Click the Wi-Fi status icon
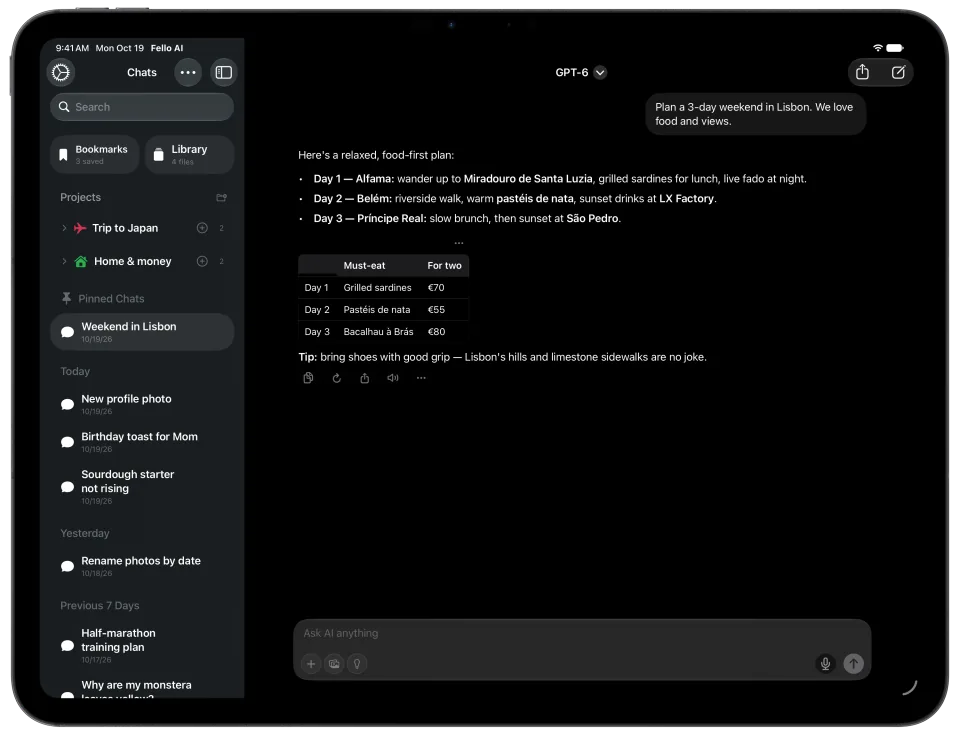Image resolution: width=960 pixels, height=736 pixels. click(877, 48)
